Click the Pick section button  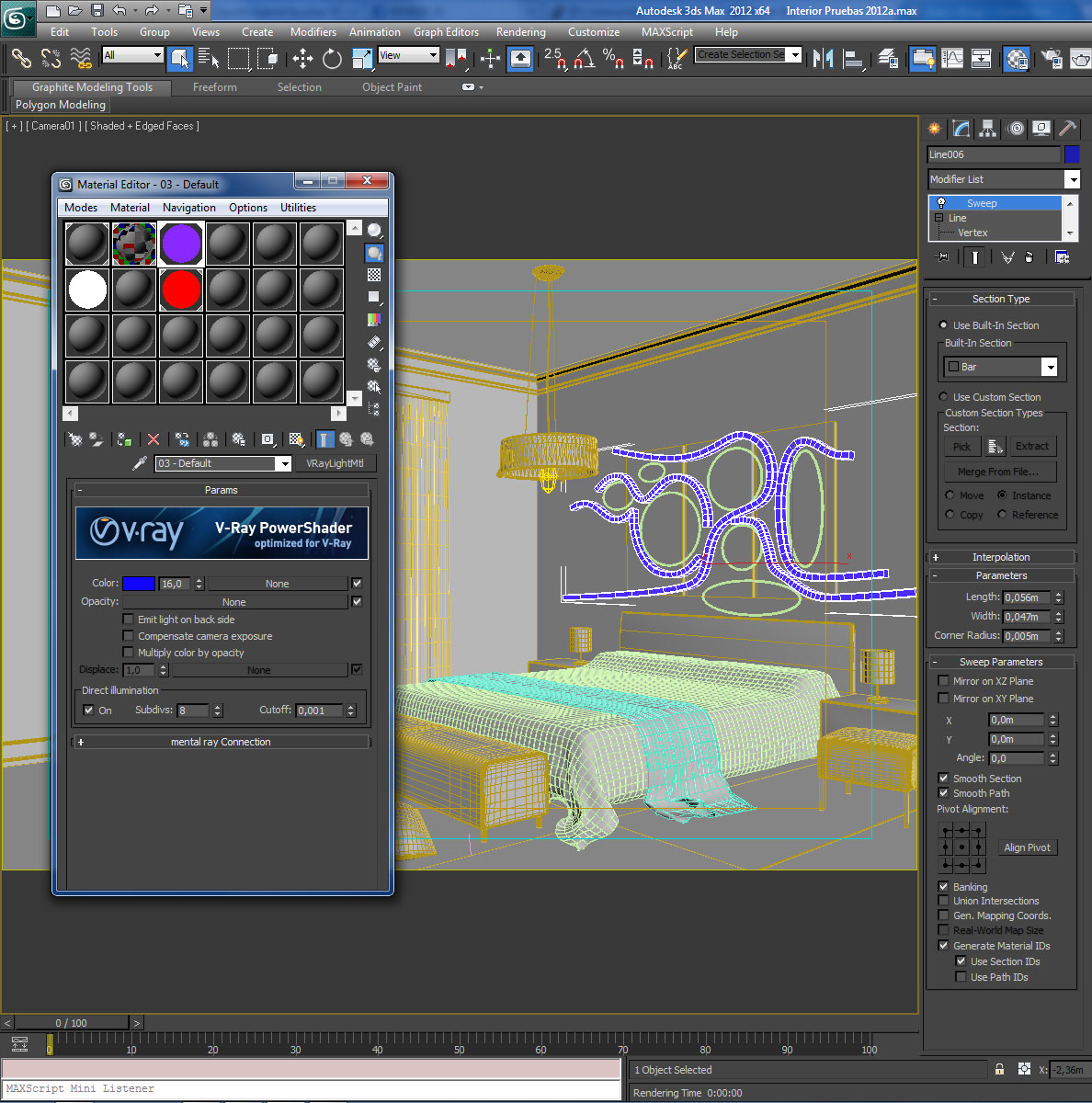(x=961, y=447)
